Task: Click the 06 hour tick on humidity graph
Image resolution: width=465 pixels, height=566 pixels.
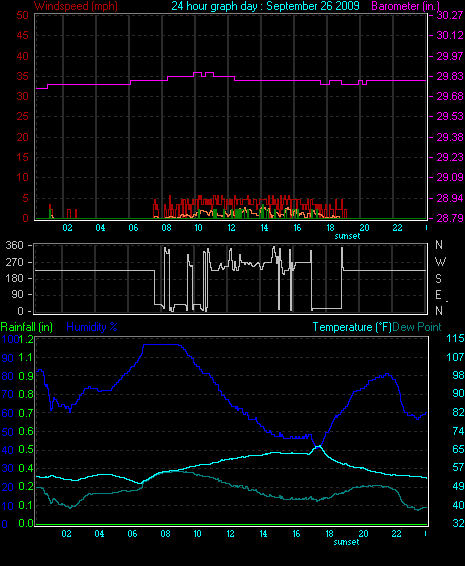Action: click(132, 534)
